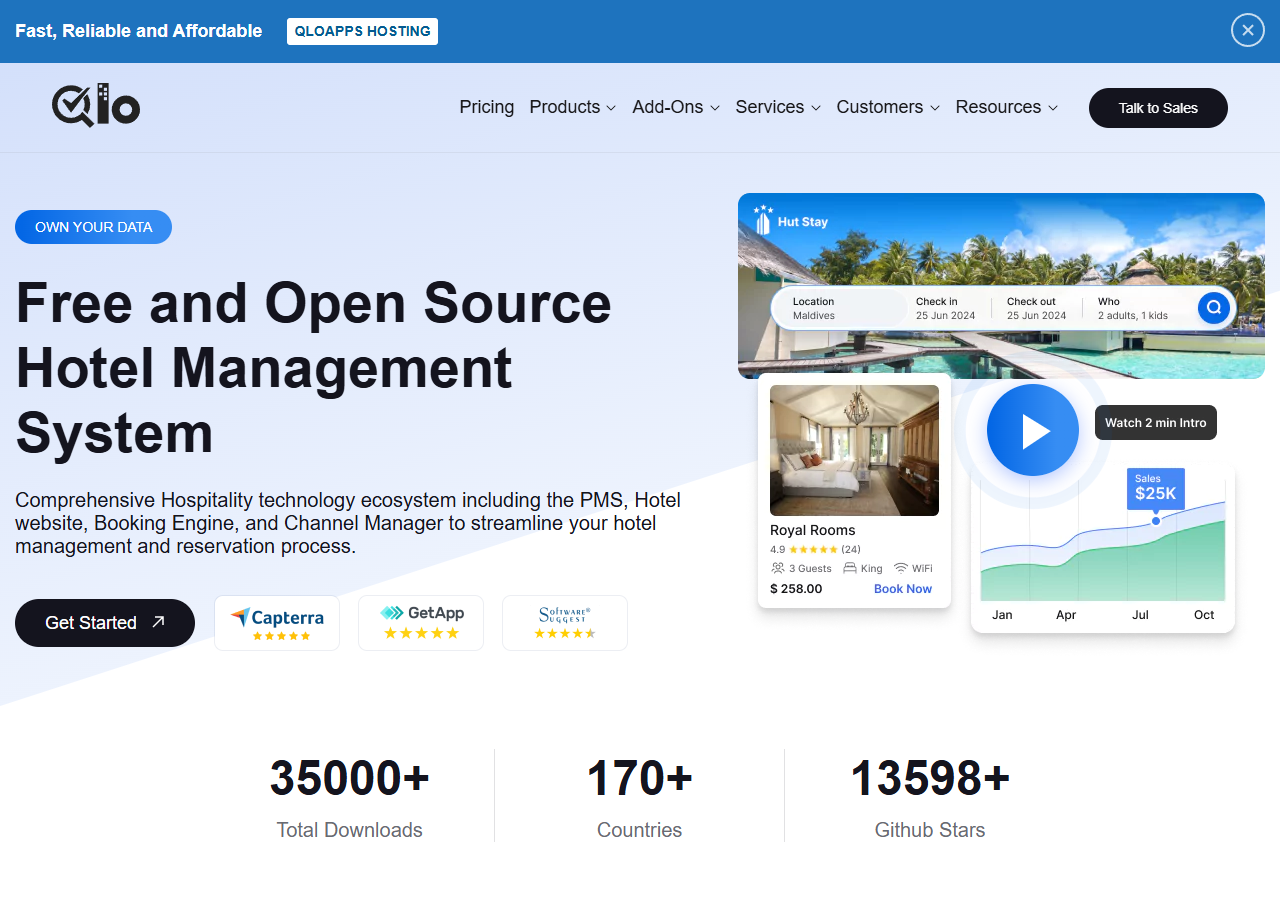Click the $ 258.00 price
The image size is (1280, 900).
tap(796, 589)
